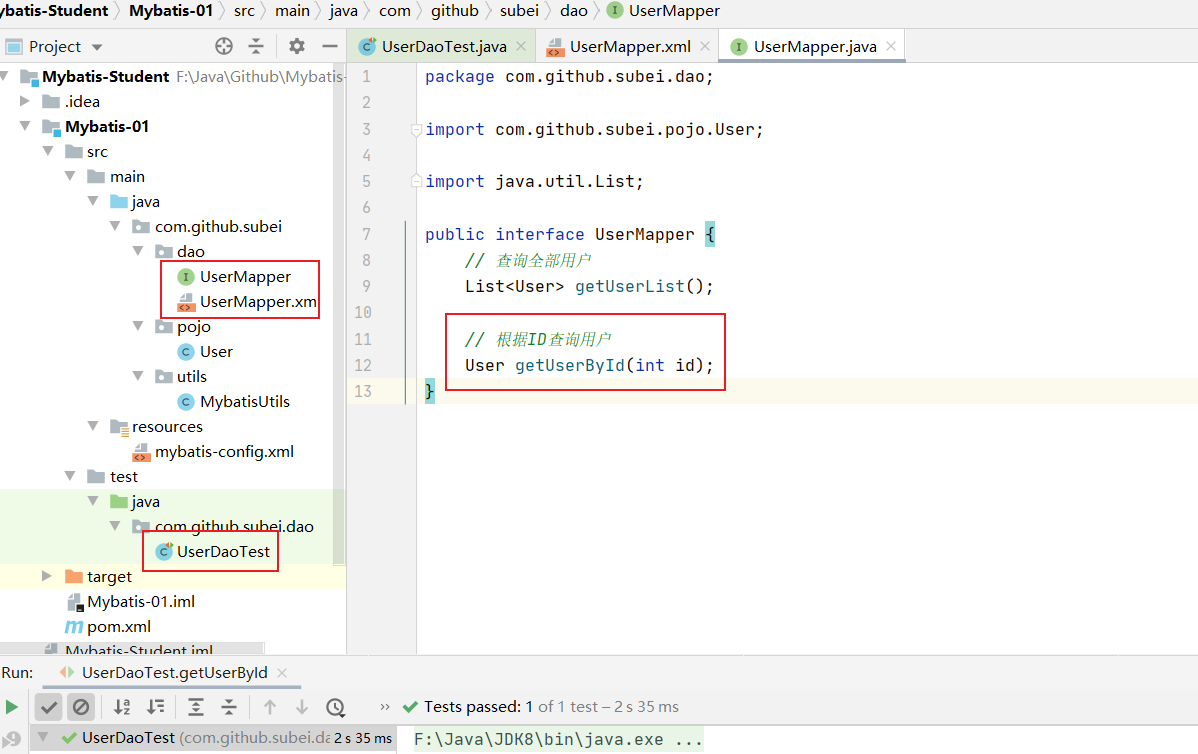The height and width of the screenshot is (754, 1198).
Task: Expand all test results
Action: click(x=196, y=707)
